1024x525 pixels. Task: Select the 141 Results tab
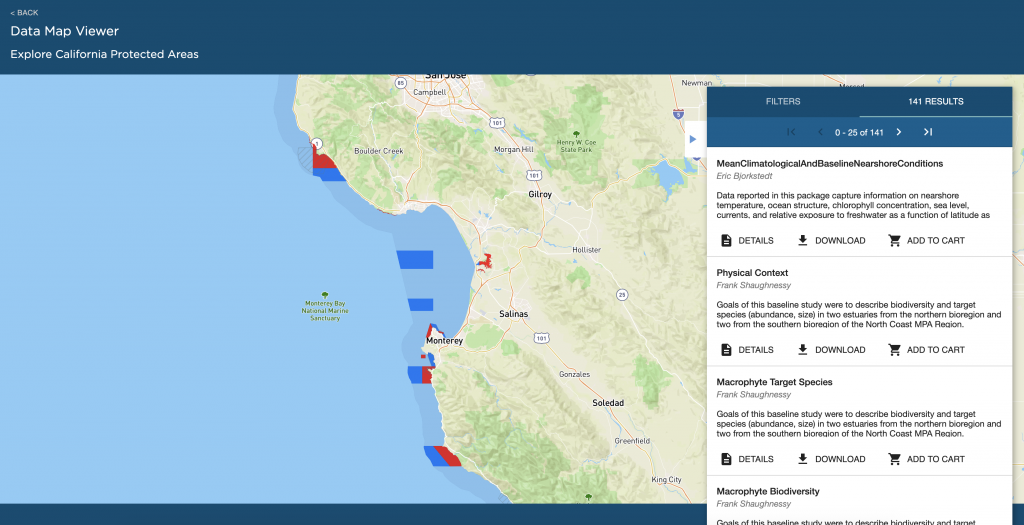point(936,102)
